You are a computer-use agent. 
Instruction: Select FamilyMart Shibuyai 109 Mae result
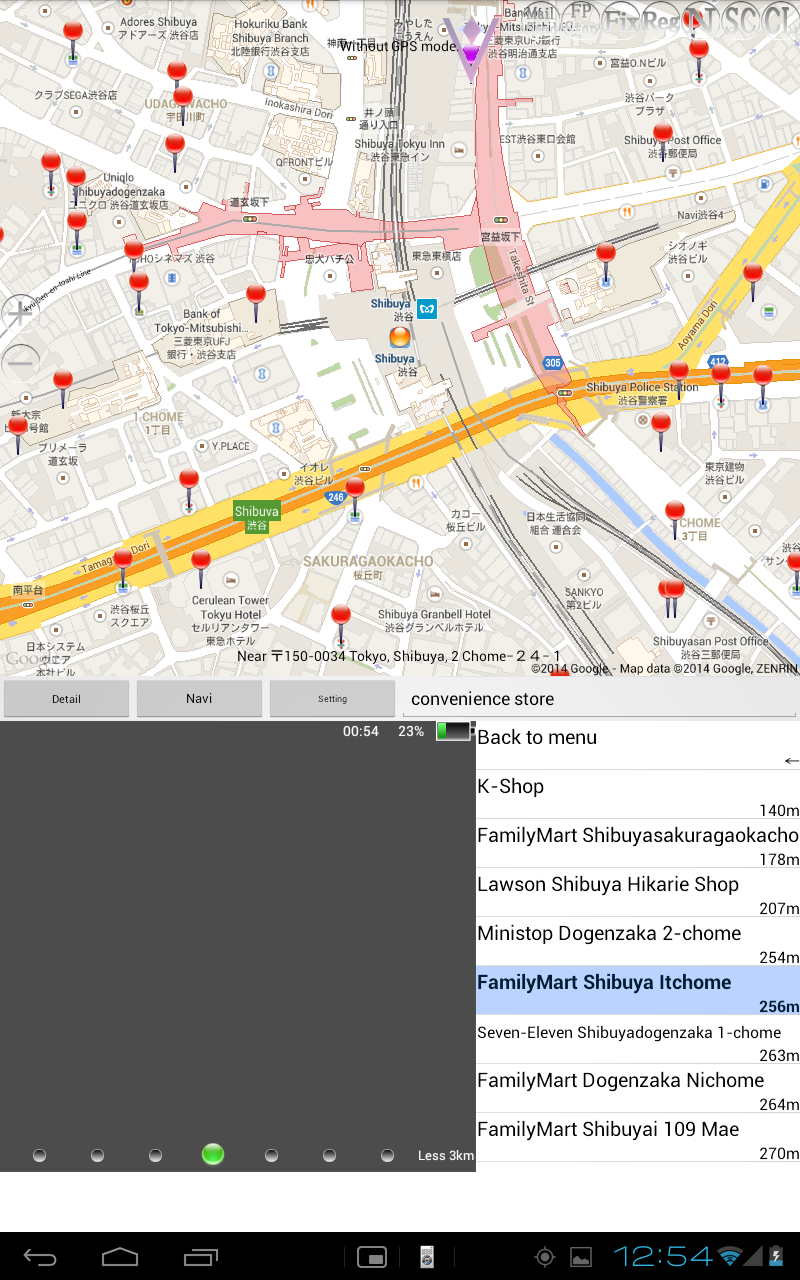[638, 1137]
